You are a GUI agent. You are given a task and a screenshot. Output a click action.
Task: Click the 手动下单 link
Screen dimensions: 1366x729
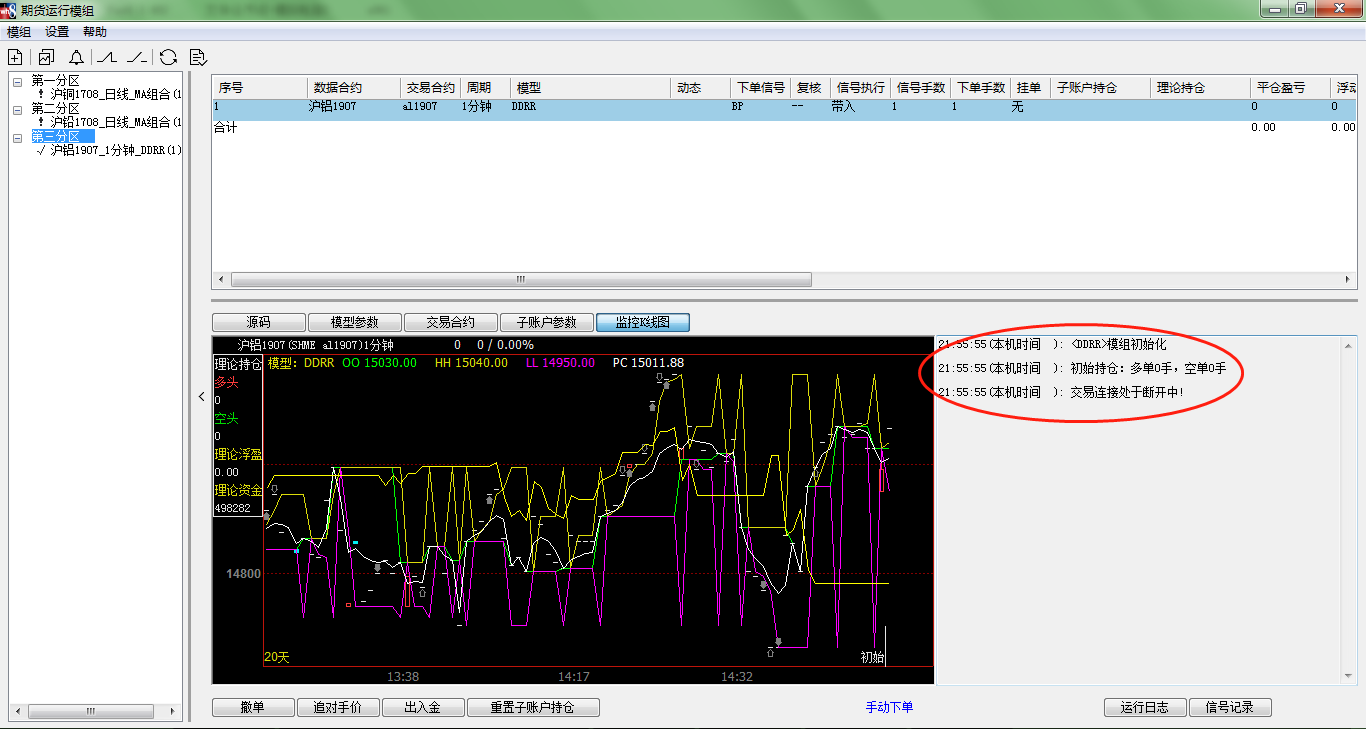pyautogui.click(x=889, y=708)
